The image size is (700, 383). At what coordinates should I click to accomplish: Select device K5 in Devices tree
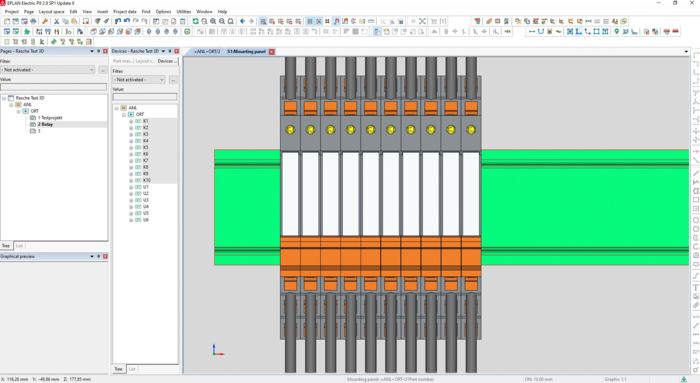pos(146,147)
